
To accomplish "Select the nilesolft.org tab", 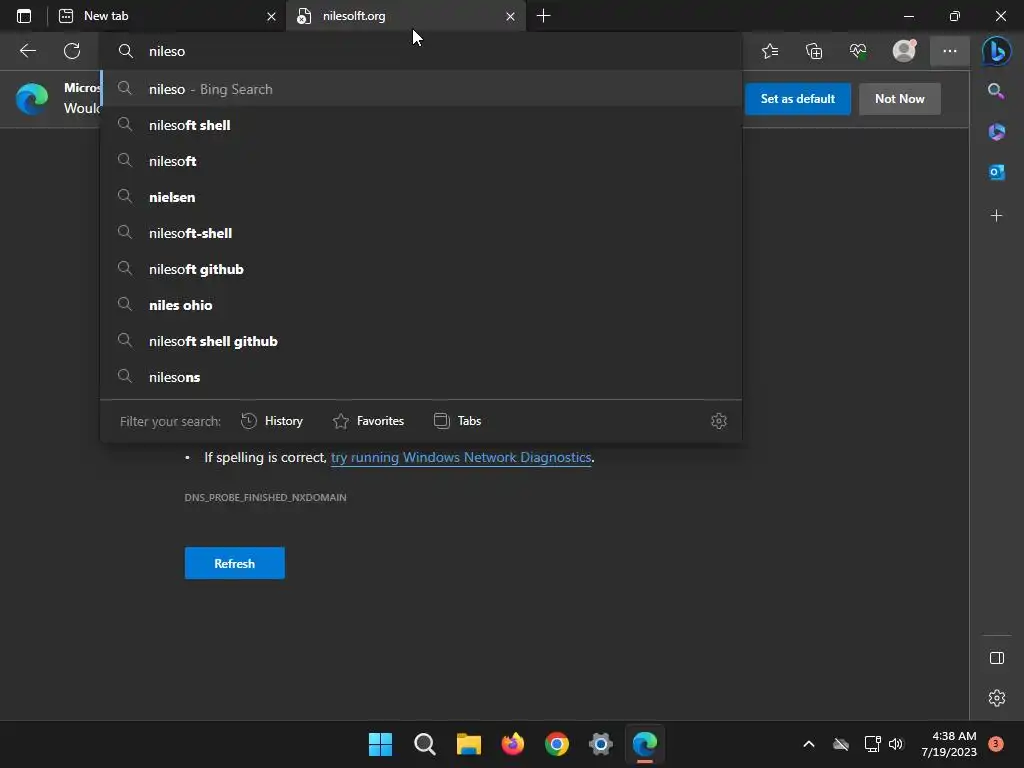I will pos(406,16).
